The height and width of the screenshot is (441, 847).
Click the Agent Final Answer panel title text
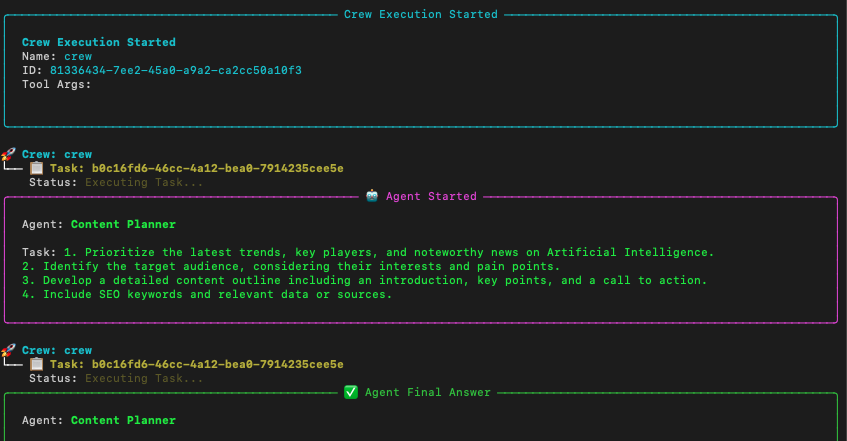(x=427, y=392)
